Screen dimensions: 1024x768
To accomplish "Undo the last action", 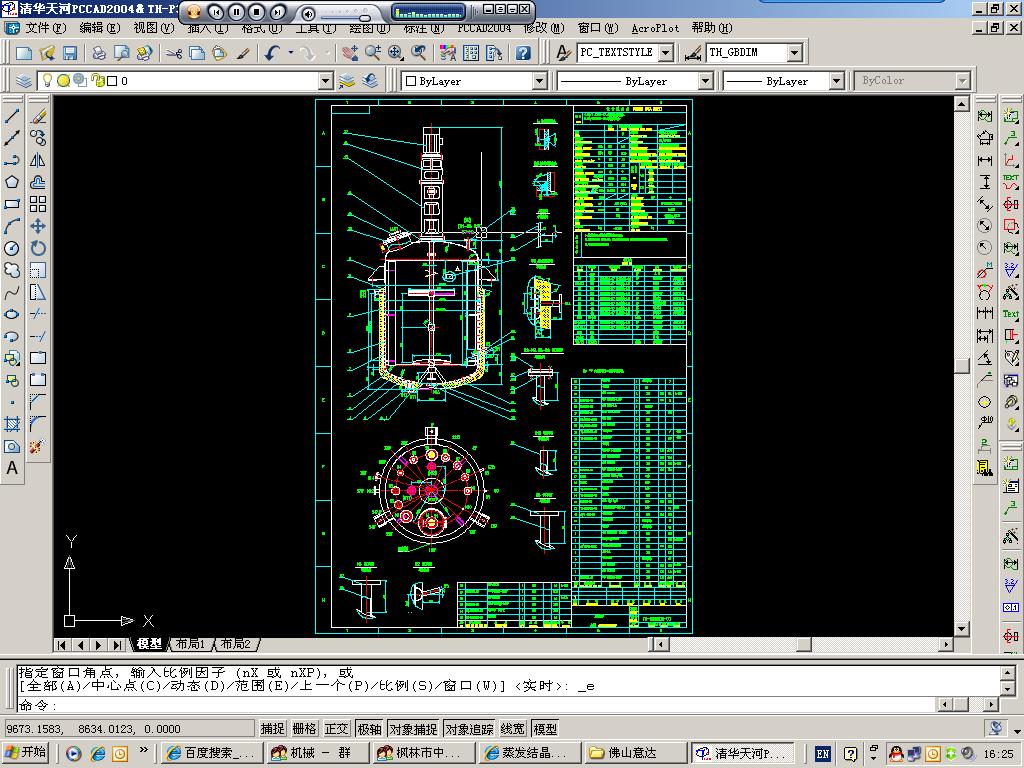I will coord(272,53).
